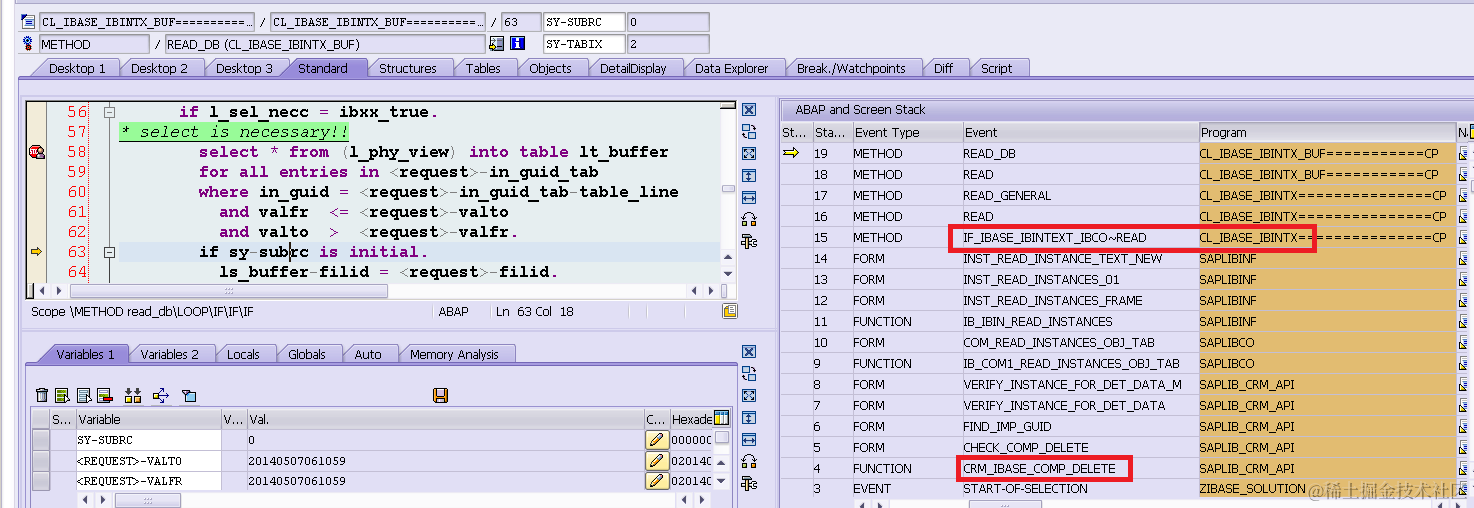Switch to the Desktop 1 tab
The width and height of the screenshot is (1474, 508).
point(77,68)
